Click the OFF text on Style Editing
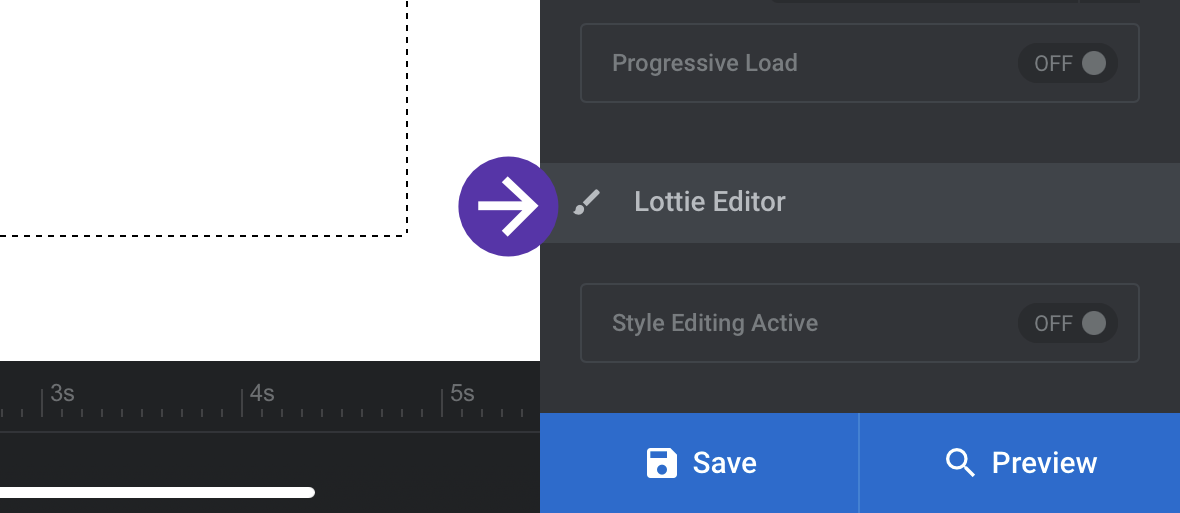The image size is (1180, 513). [x=1053, y=323]
